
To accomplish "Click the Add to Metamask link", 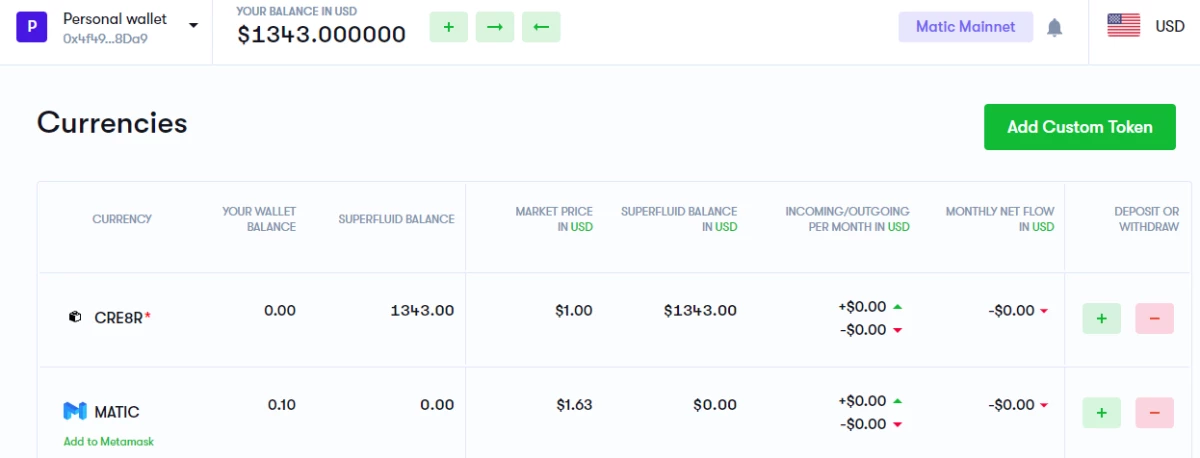I will coord(109,441).
